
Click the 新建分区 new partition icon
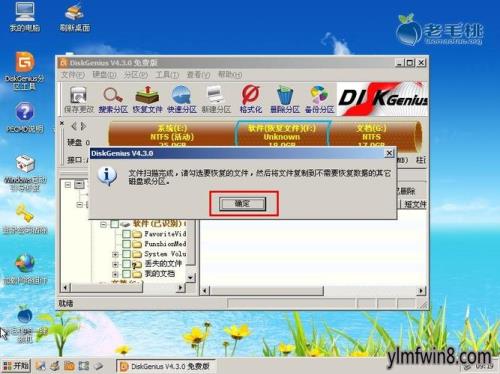pyautogui.click(x=216, y=100)
